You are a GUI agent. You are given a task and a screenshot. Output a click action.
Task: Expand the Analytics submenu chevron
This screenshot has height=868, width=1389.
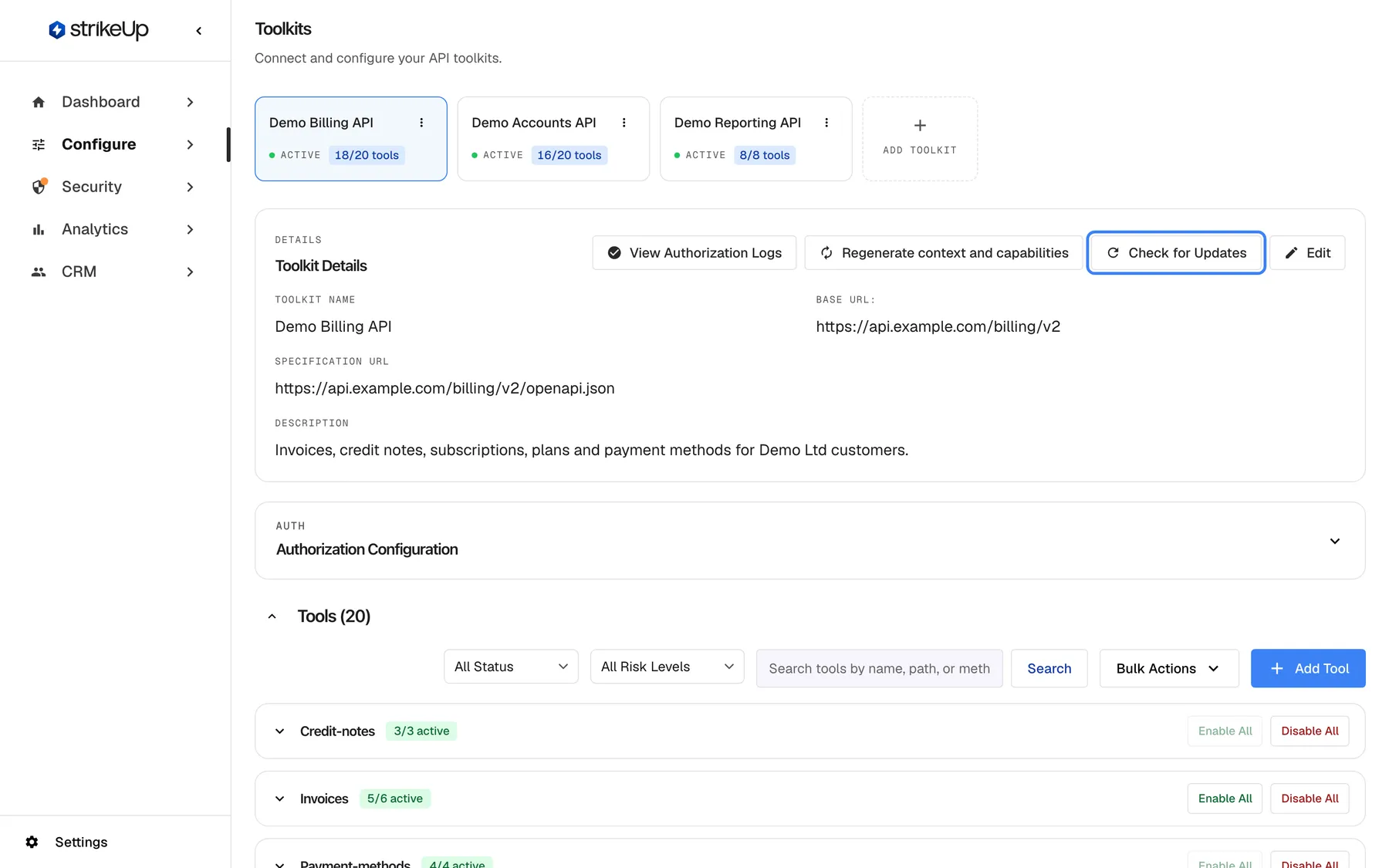pos(190,229)
